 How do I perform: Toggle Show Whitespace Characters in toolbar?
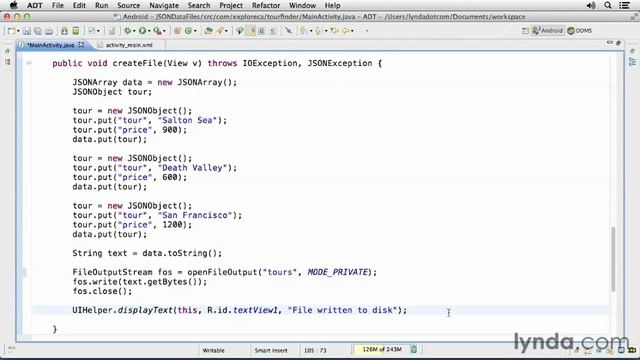point(273,31)
